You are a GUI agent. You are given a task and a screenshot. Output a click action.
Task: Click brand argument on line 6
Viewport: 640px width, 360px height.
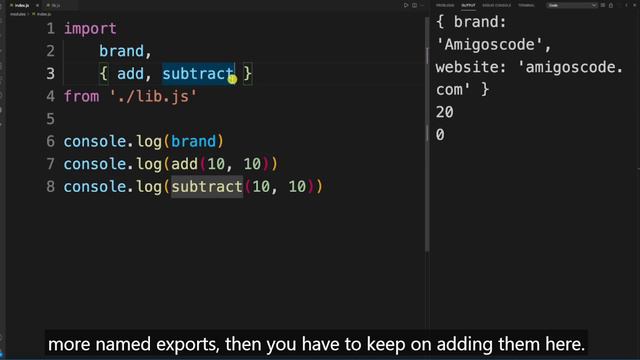coord(193,141)
